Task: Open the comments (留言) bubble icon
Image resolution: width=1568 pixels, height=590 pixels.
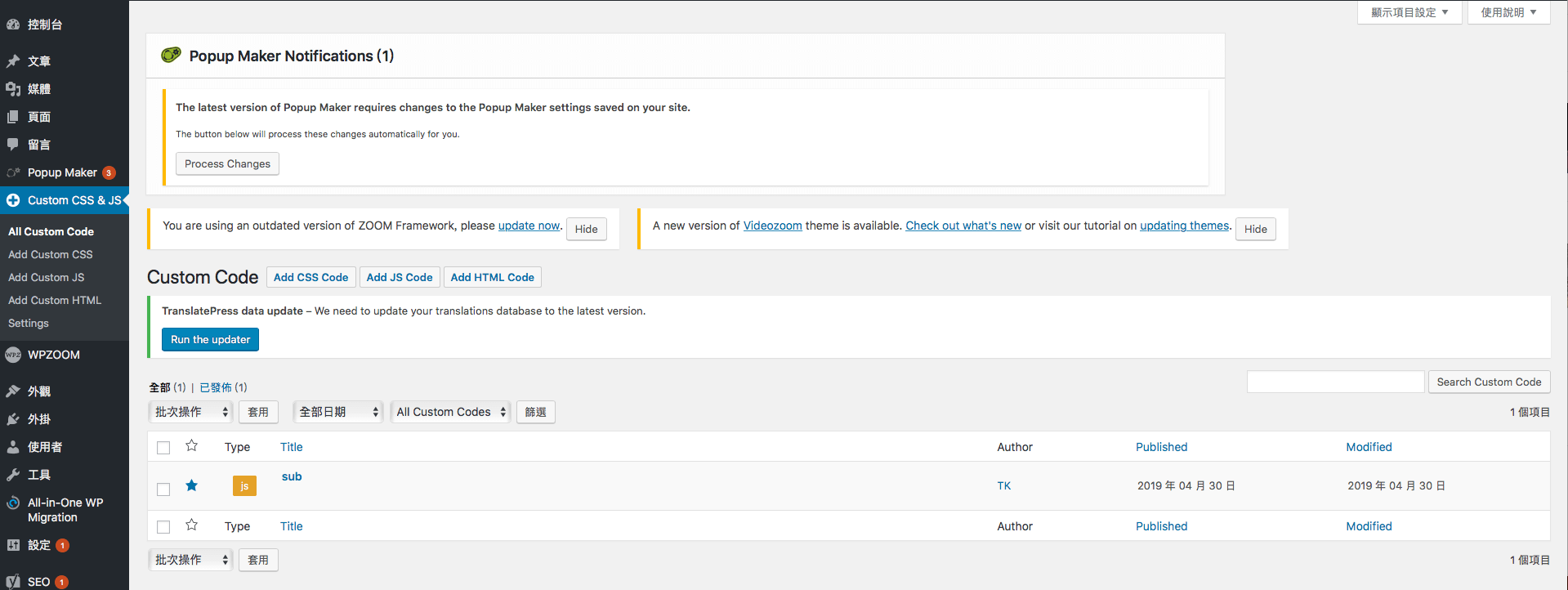Action: (13, 145)
